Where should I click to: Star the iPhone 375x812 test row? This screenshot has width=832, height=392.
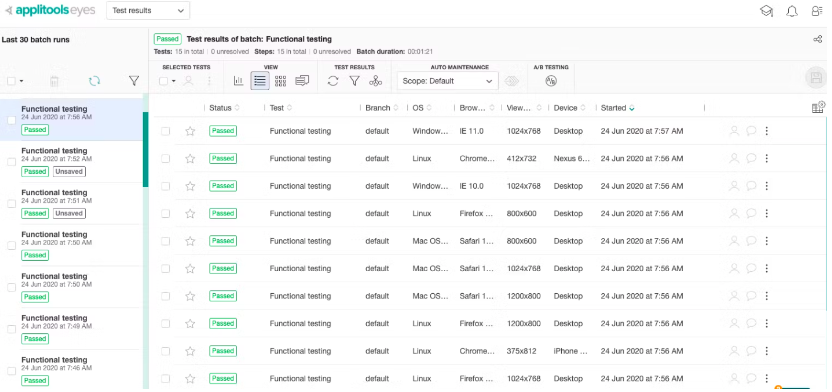(x=190, y=351)
